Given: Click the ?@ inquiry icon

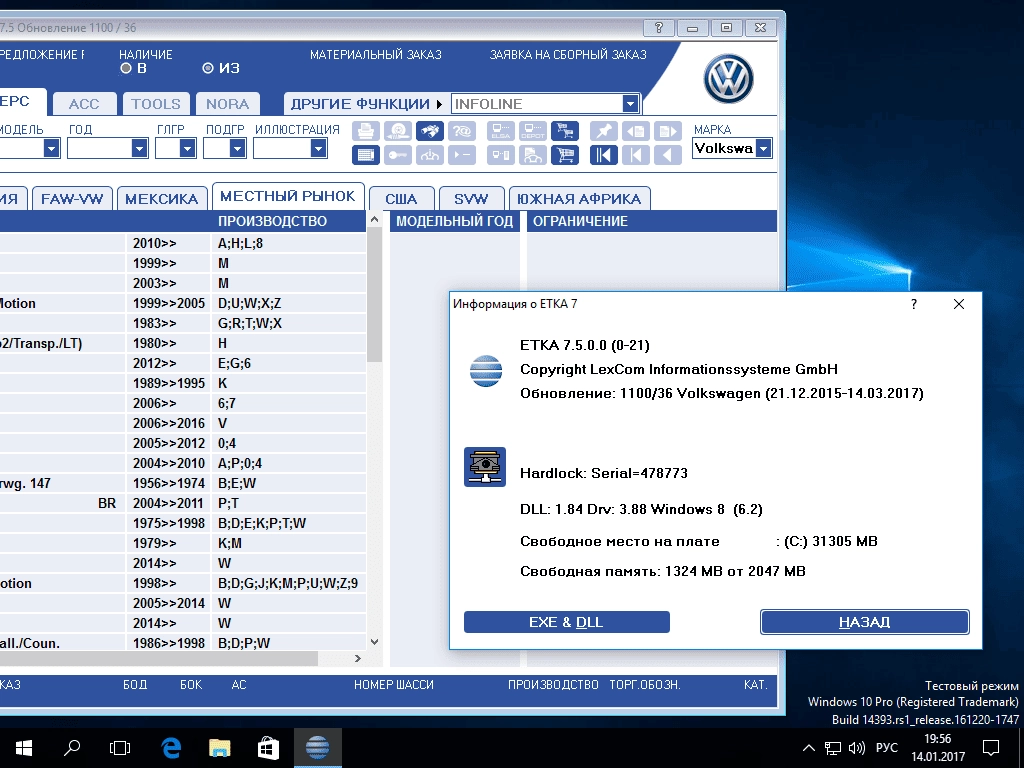Looking at the screenshot, I should click(x=462, y=131).
